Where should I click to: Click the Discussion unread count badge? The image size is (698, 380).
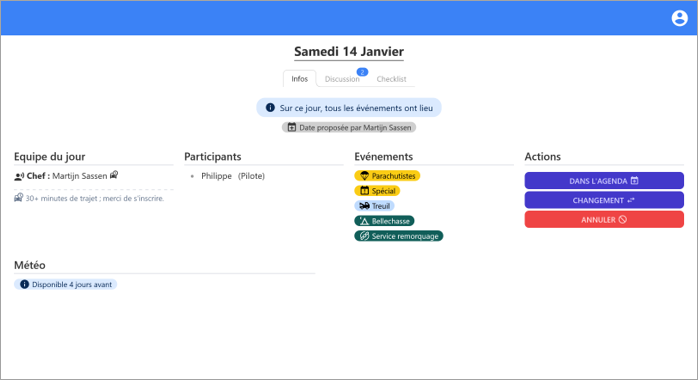click(x=362, y=72)
